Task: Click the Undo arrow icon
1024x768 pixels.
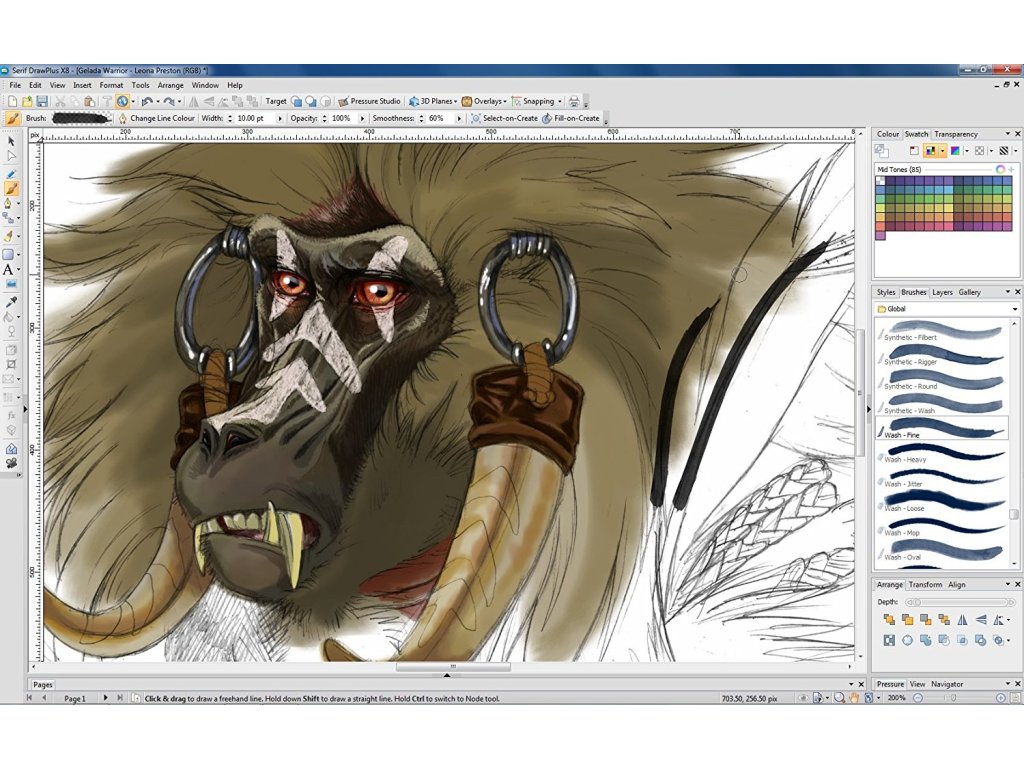Action: pos(147,101)
